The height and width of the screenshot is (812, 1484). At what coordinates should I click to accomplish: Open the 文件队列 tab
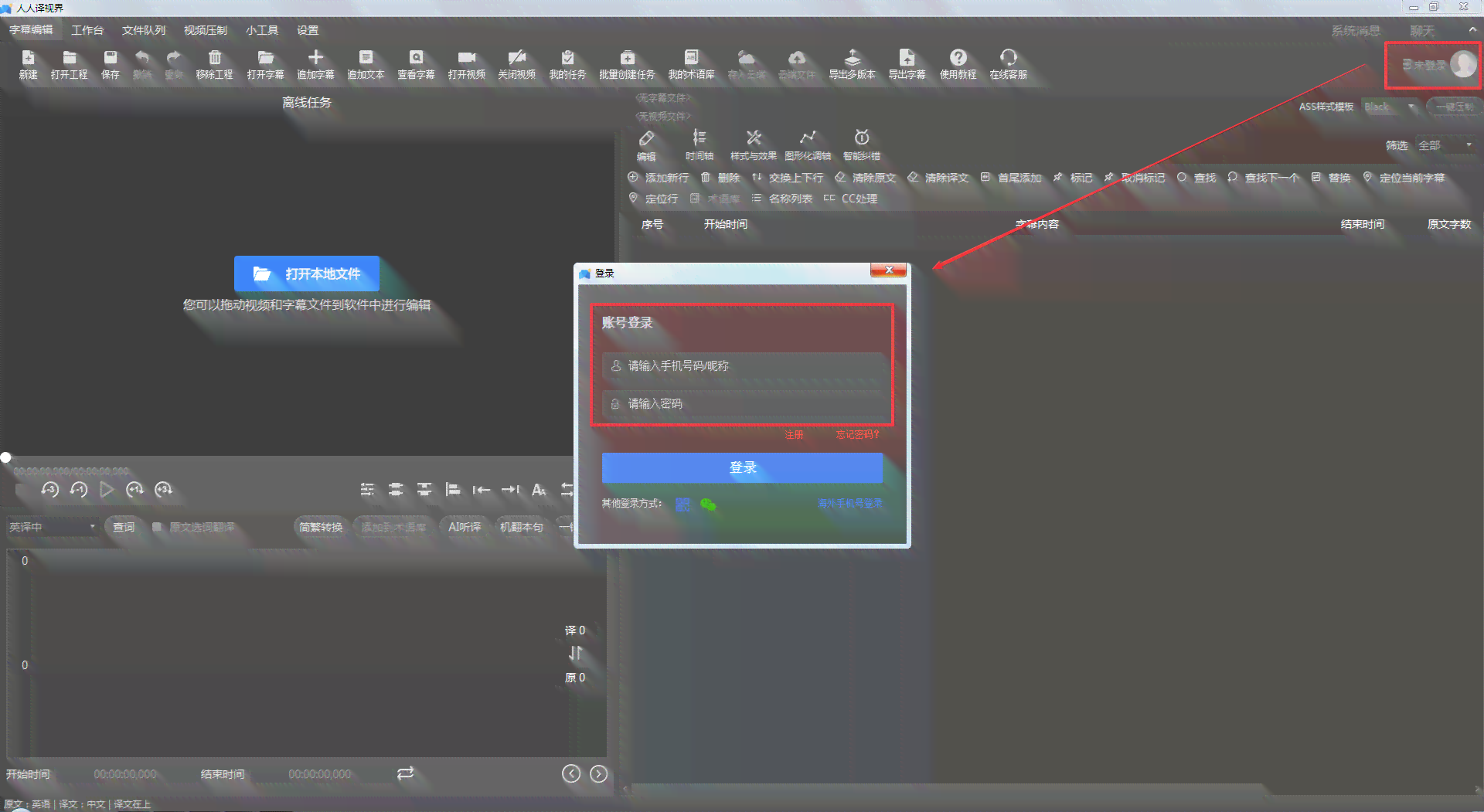pos(144,30)
